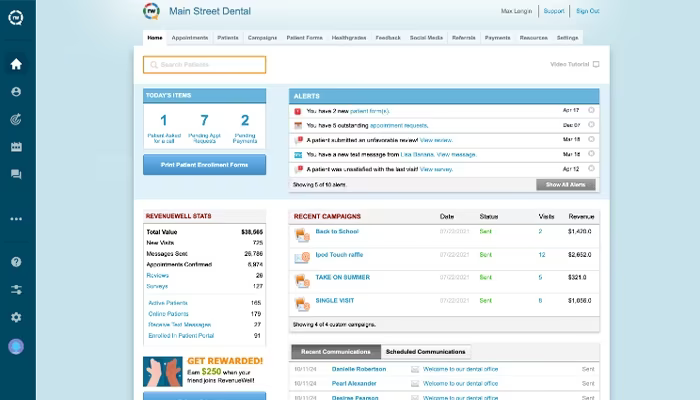Open Scheduled Communications tab
The height and width of the screenshot is (400, 700).
tap(425, 352)
